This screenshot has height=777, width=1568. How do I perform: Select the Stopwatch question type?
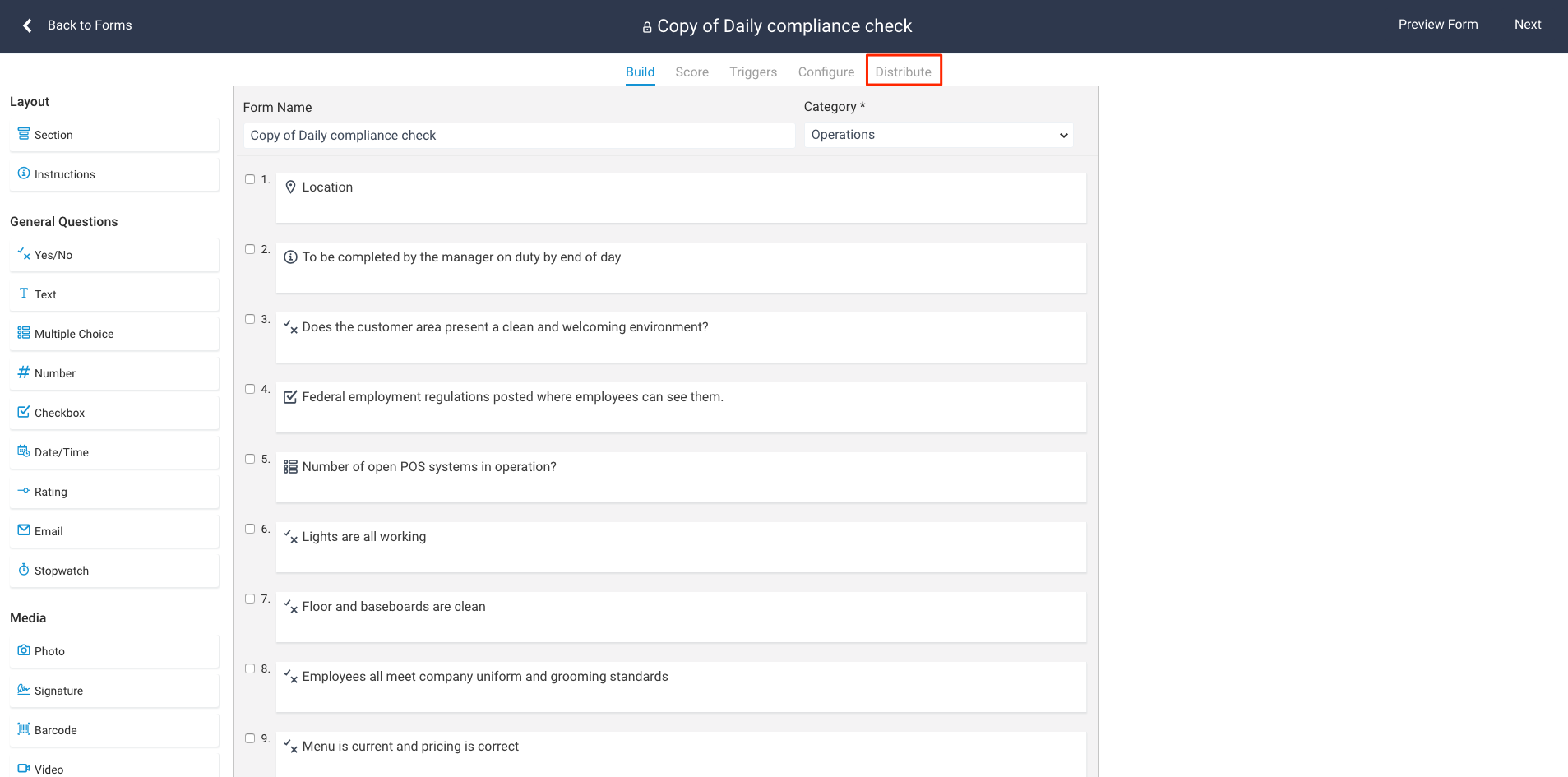tap(62, 570)
